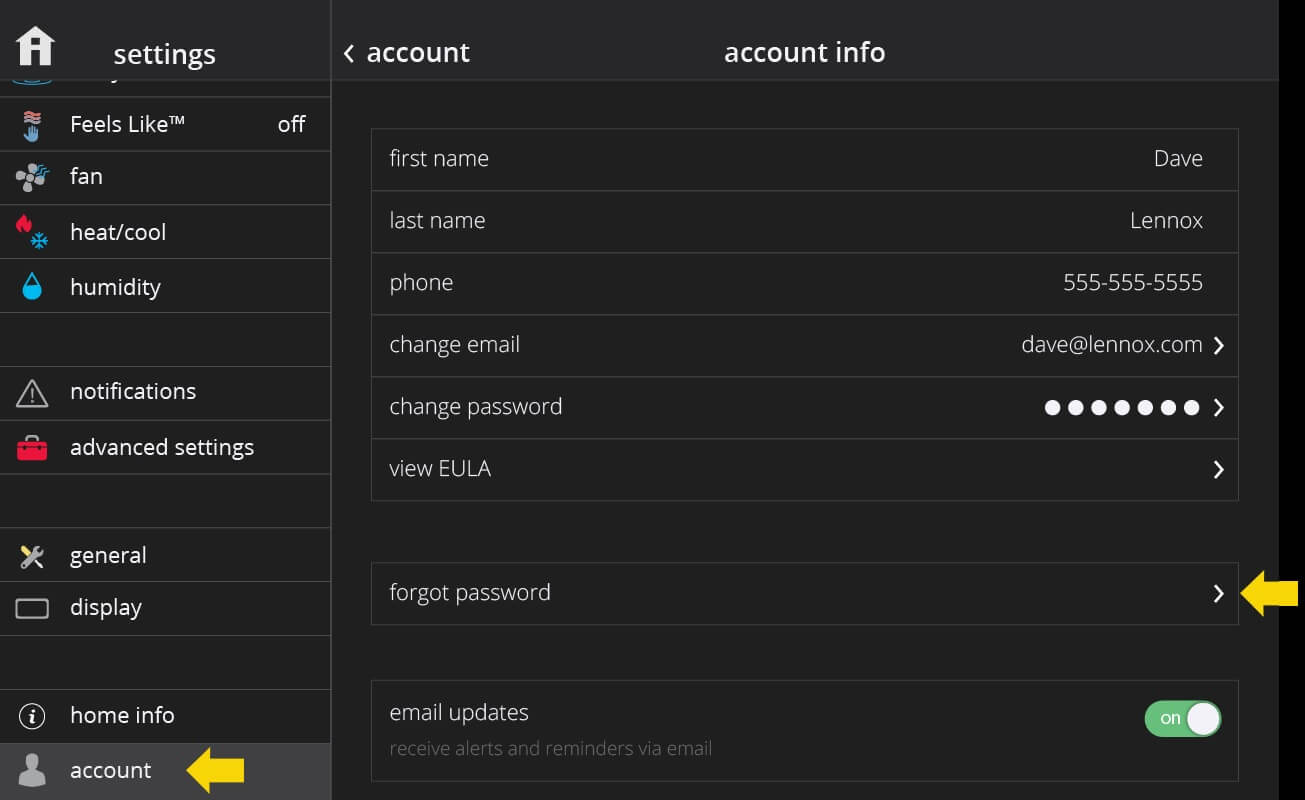This screenshot has height=800, width=1305.
Task: Open view EULA using its chevron
Action: tap(1218, 470)
